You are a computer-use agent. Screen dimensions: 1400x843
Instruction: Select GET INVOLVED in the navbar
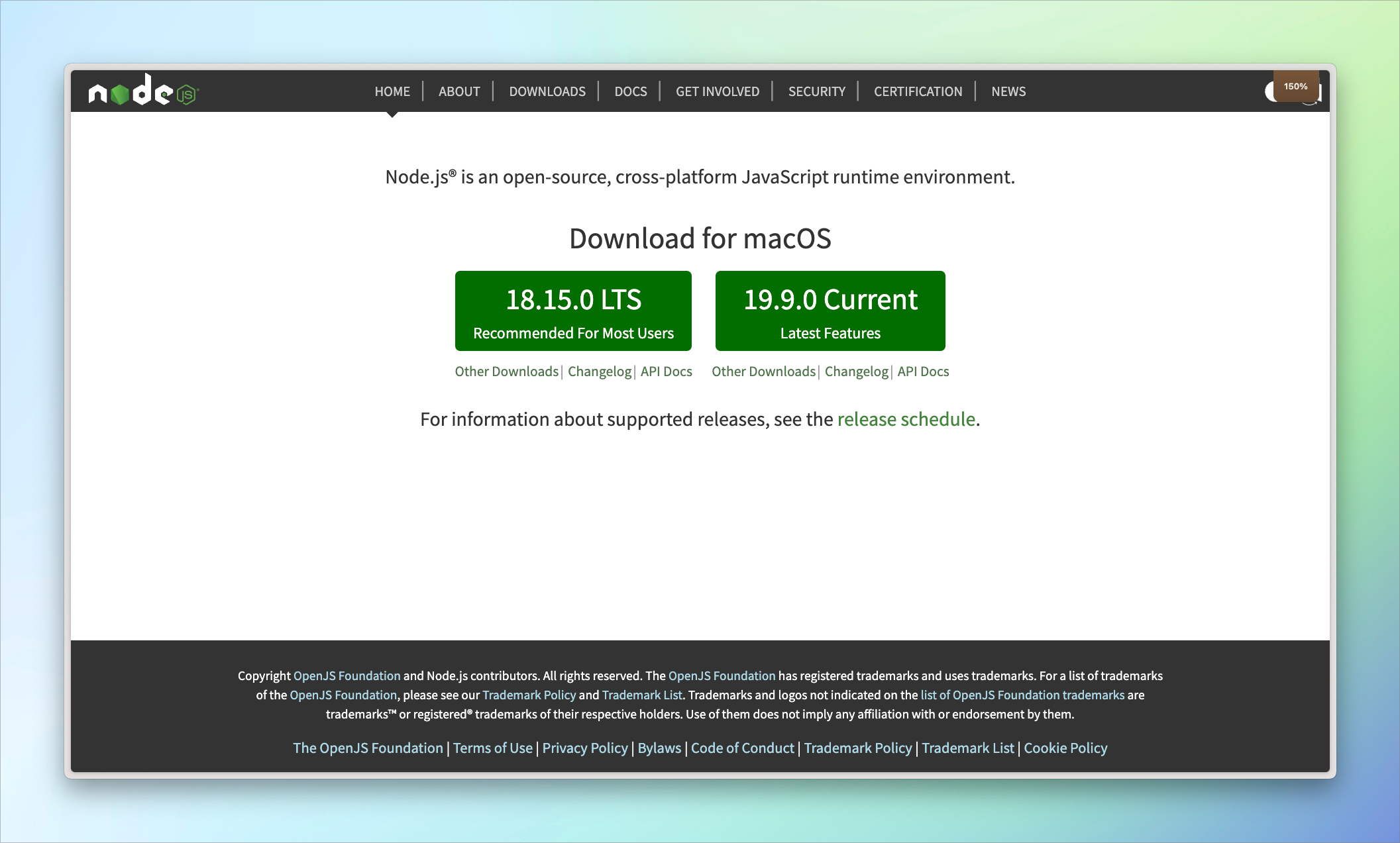tap(717, 91)
